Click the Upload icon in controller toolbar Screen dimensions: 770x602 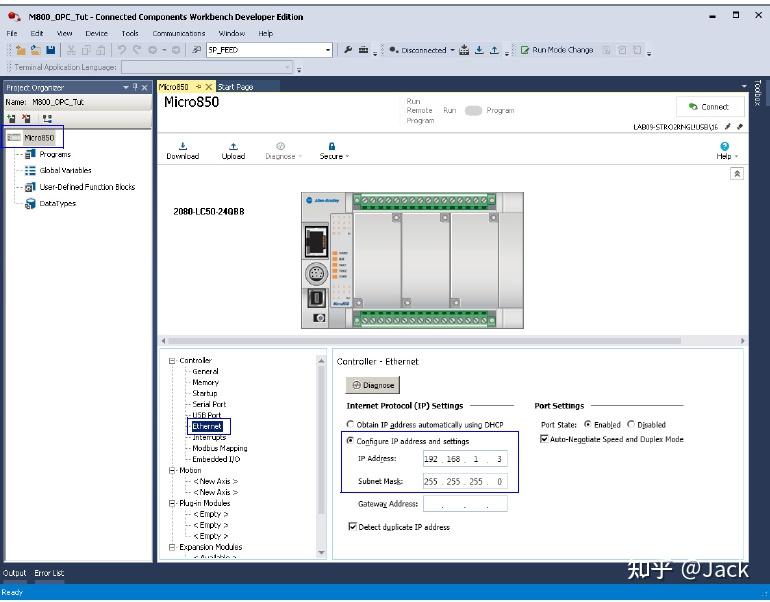point(233,146)
